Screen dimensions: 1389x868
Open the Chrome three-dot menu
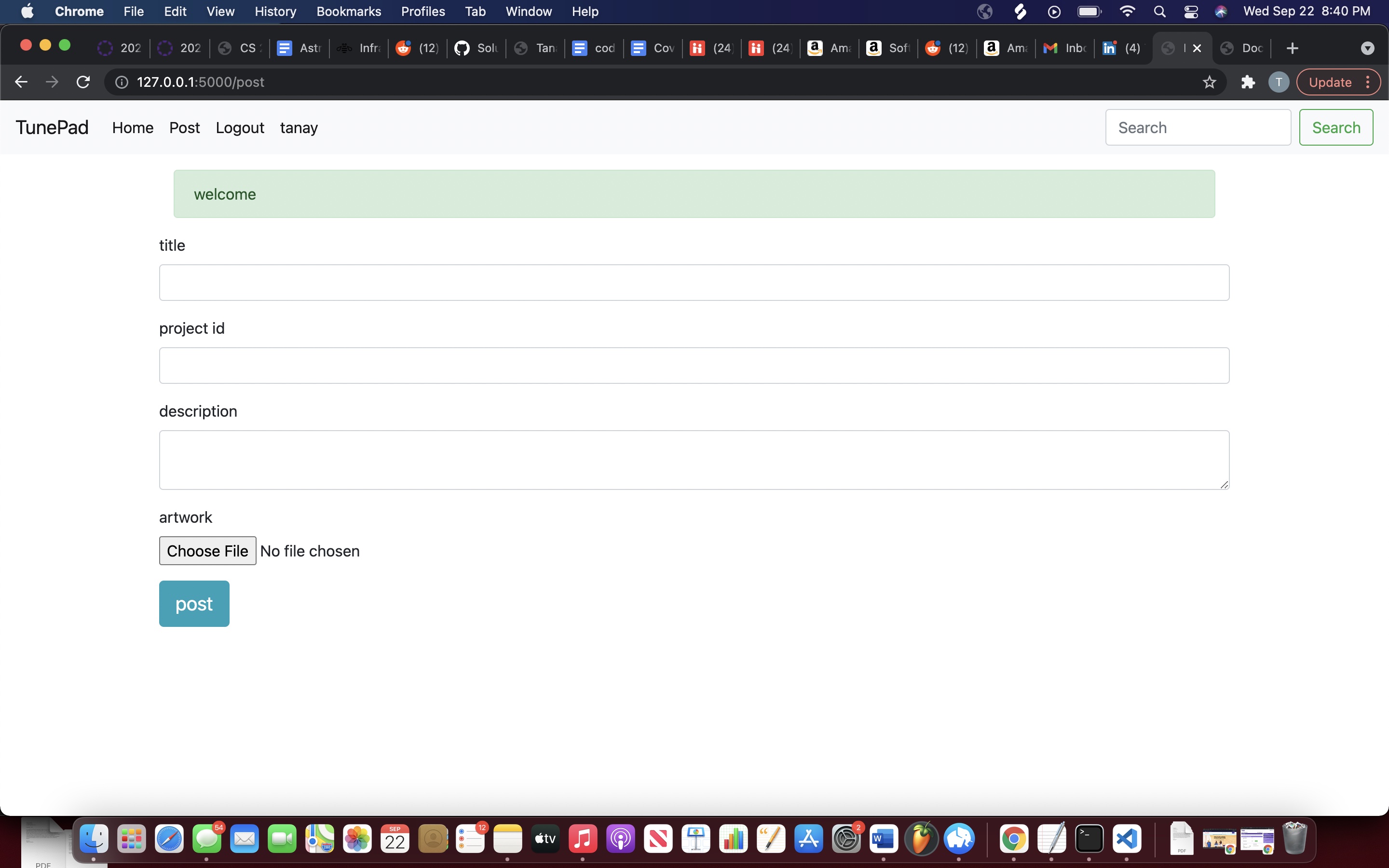click(1369, 81)
